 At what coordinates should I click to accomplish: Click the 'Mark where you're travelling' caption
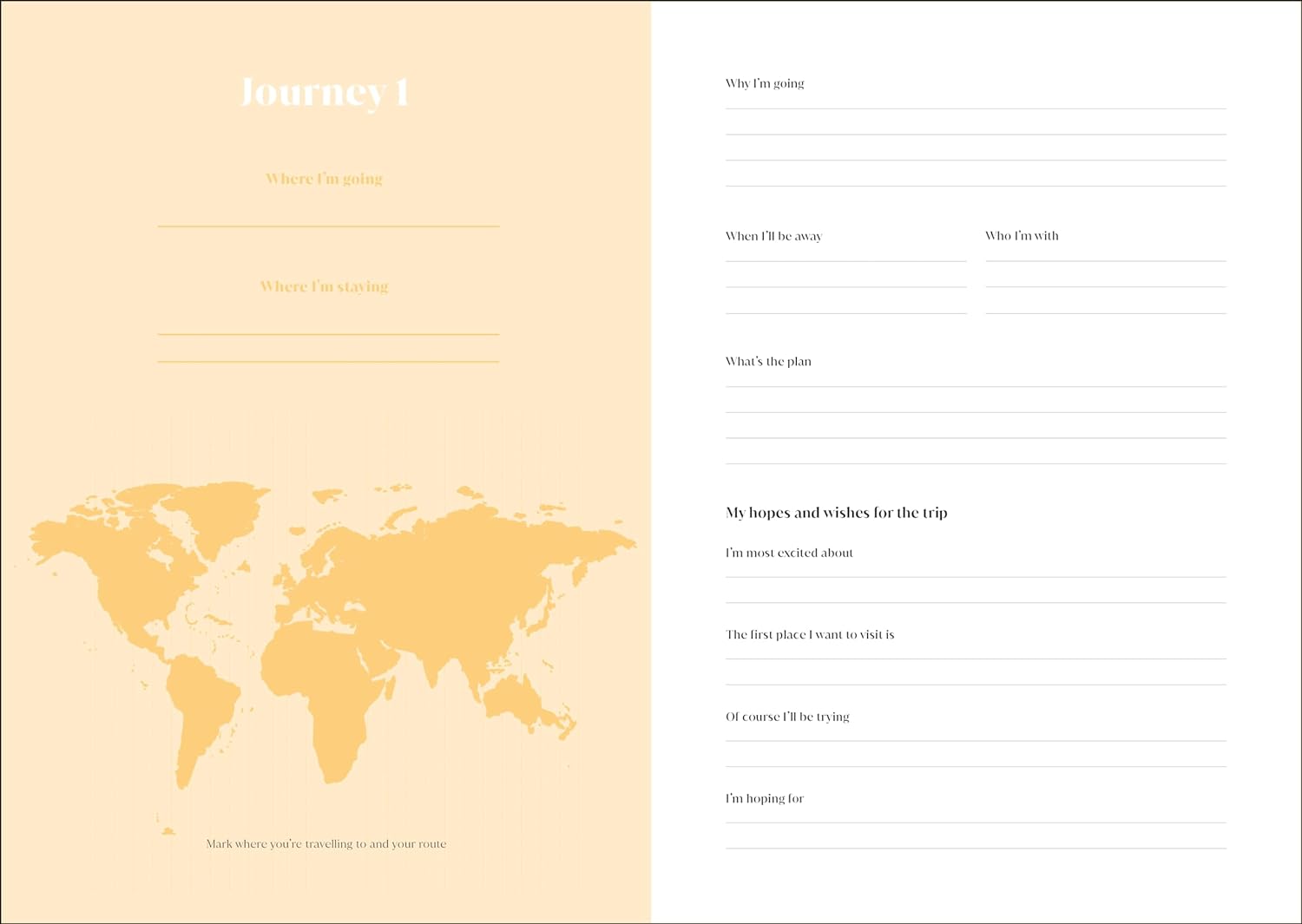(326, 843)
